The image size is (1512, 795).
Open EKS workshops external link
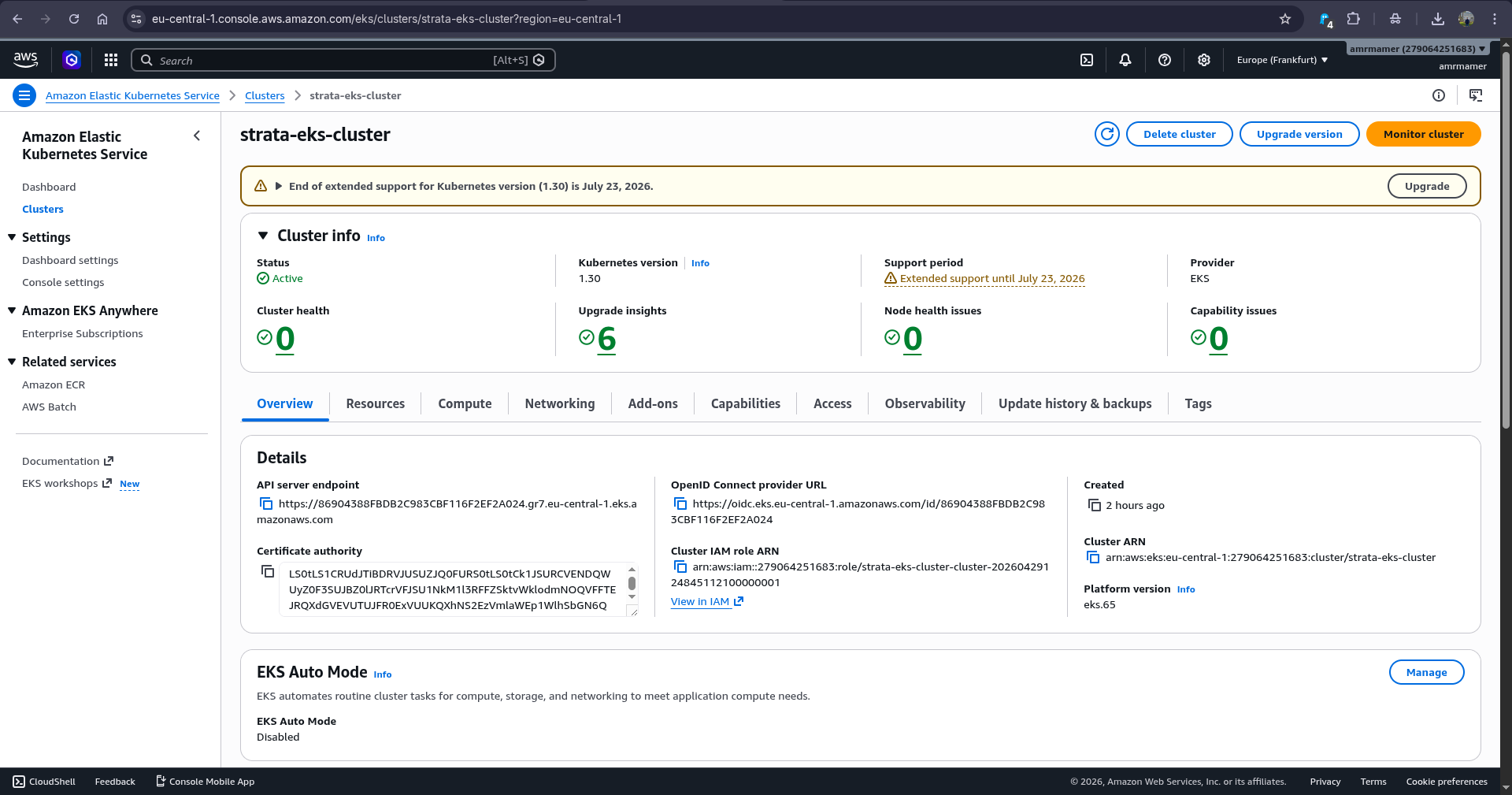[x=66, y=483]
